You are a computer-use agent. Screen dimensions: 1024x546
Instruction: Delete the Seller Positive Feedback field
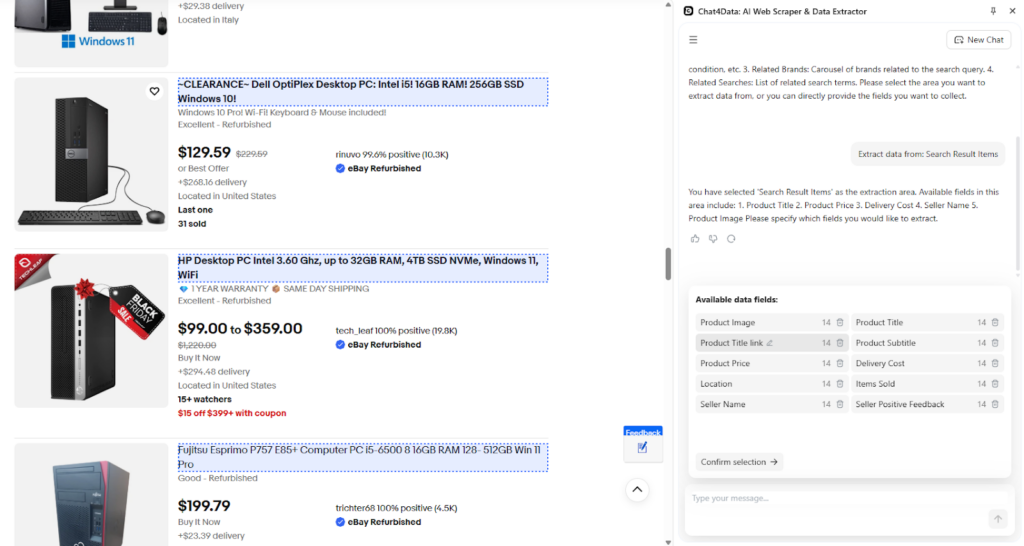[995, 404]
